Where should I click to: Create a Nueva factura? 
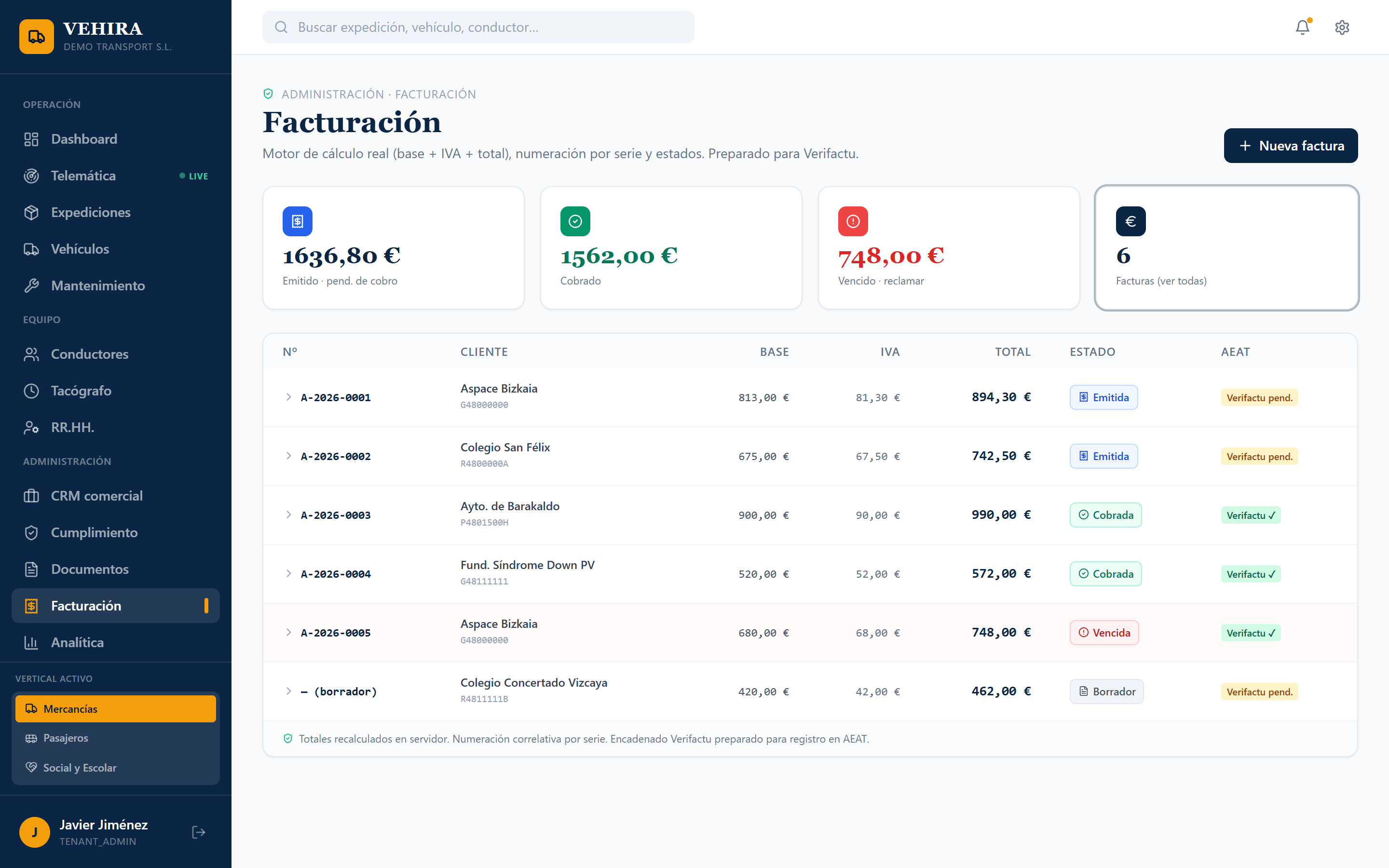tap(1290, 145)
